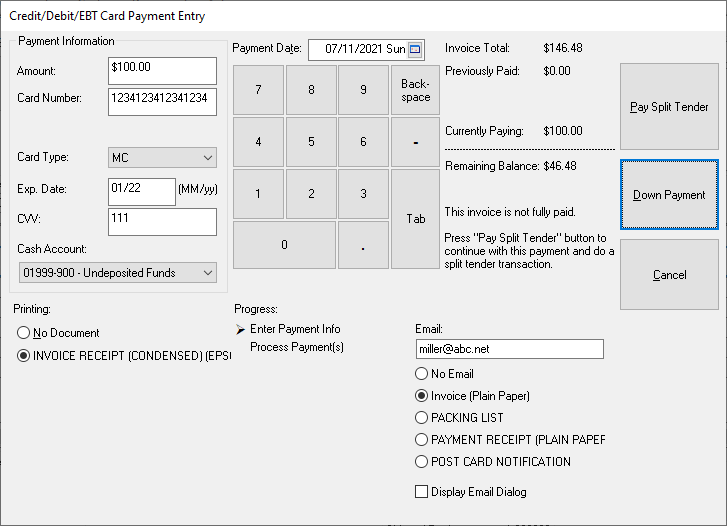The width and height of the screenshot is (727, 526).
Task: Click the Payment Date field
Action: pyautogui.click(x=358, y=49)
